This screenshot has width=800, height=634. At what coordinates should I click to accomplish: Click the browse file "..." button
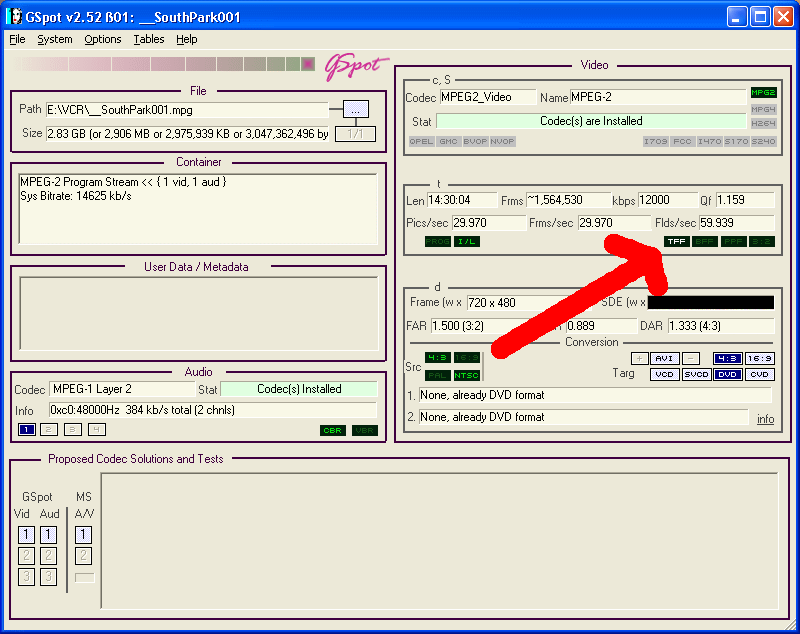(x=356, y=110)
